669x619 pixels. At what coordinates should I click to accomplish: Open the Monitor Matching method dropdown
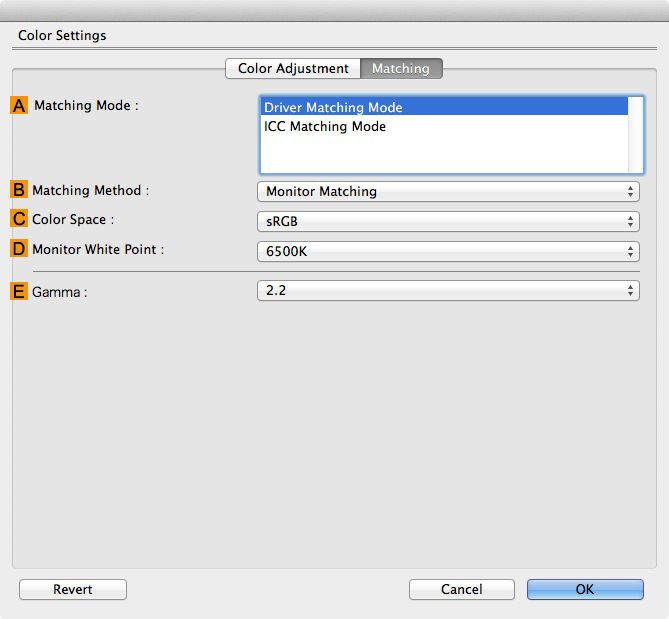pyautogui.click(x=448, y=191)
